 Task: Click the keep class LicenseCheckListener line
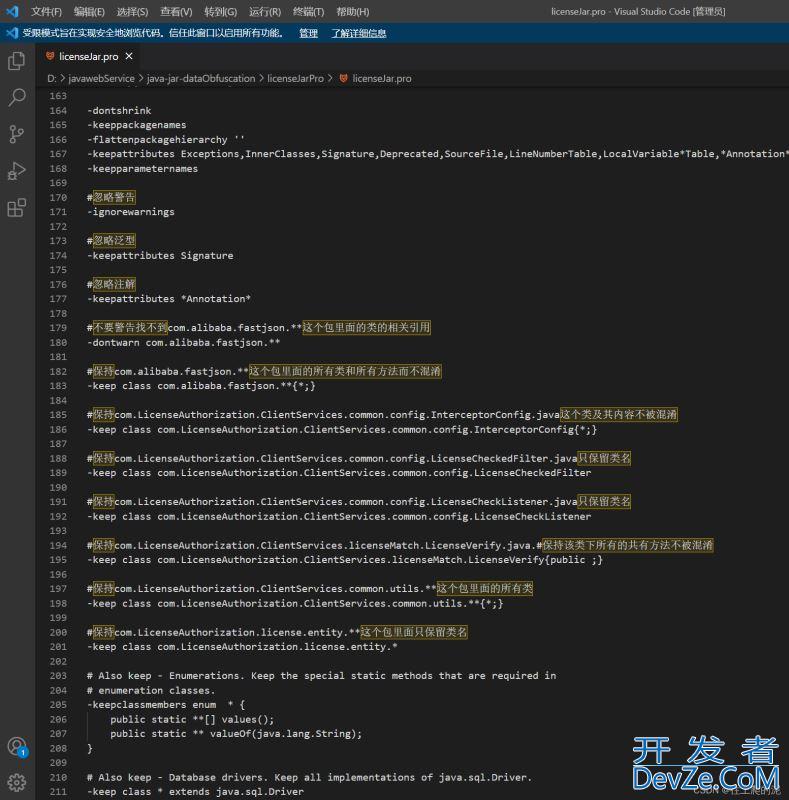tap(339, 516)
